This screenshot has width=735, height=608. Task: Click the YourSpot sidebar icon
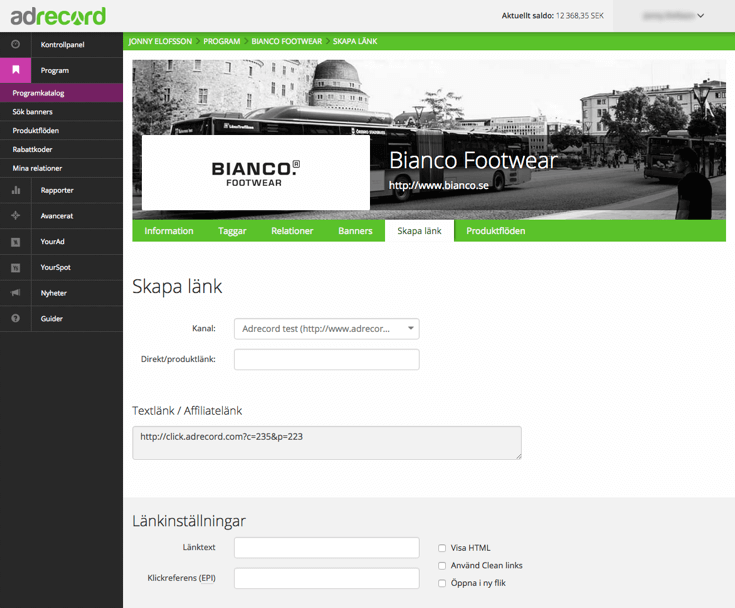(15, 267)
